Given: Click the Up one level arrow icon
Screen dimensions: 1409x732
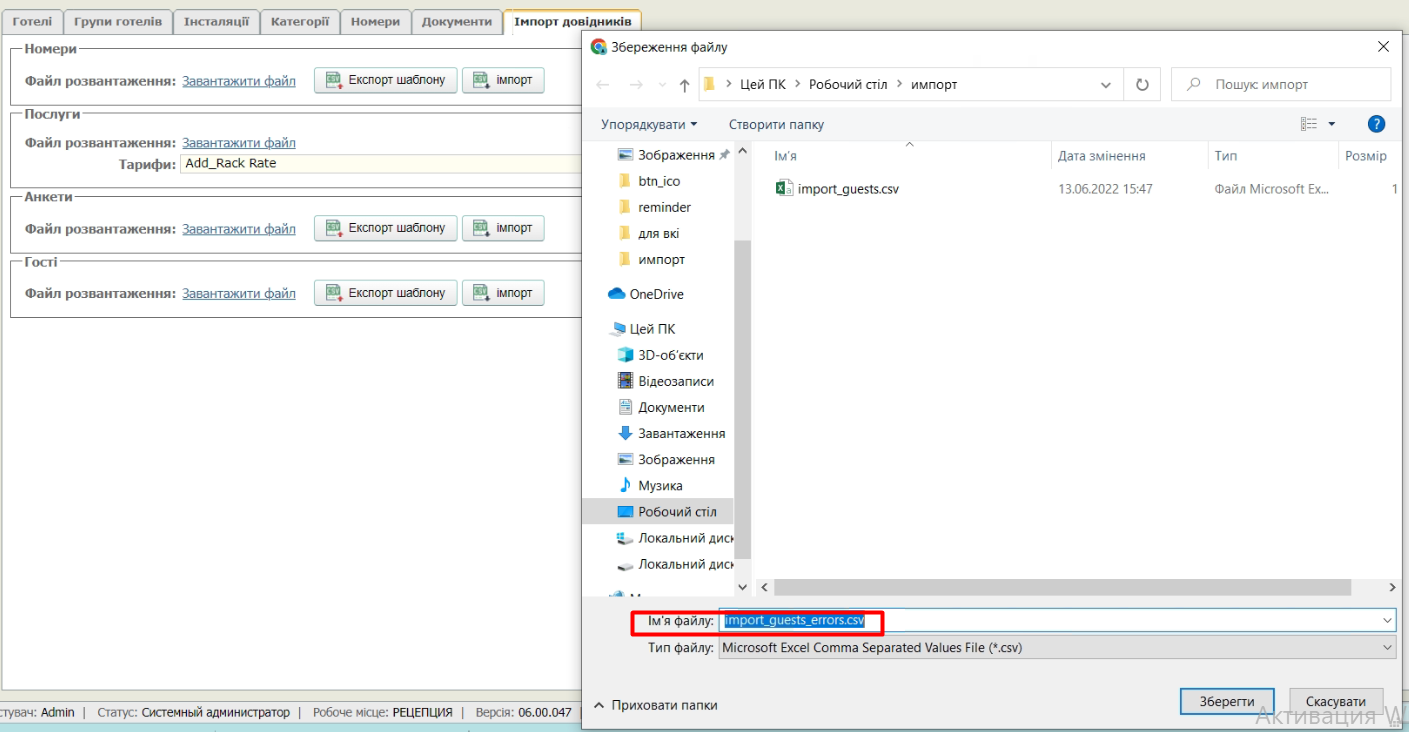Looking at the screenshot, I should point(684,85).
